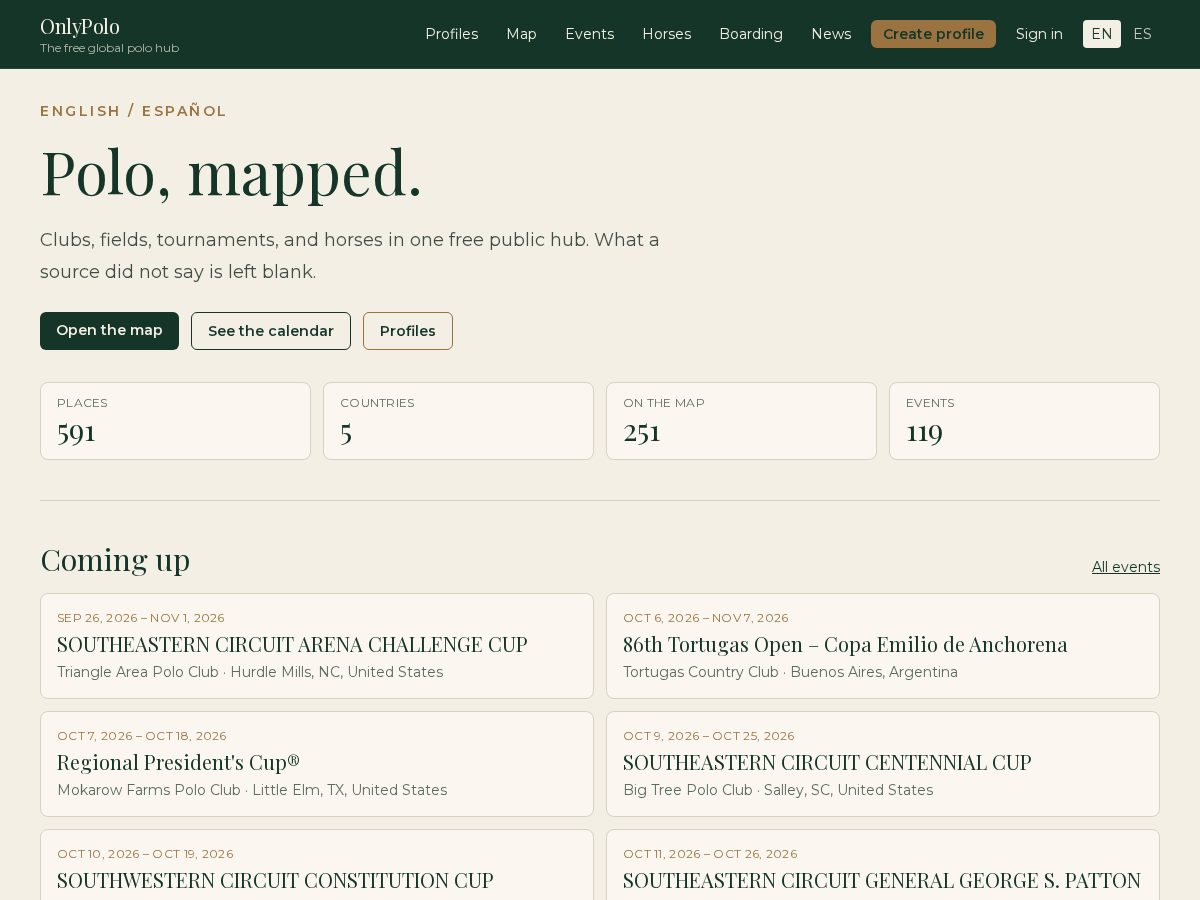Click the 'Polo, mapped.' headline
Screen dimensions: 1200x900
(231, 173)
